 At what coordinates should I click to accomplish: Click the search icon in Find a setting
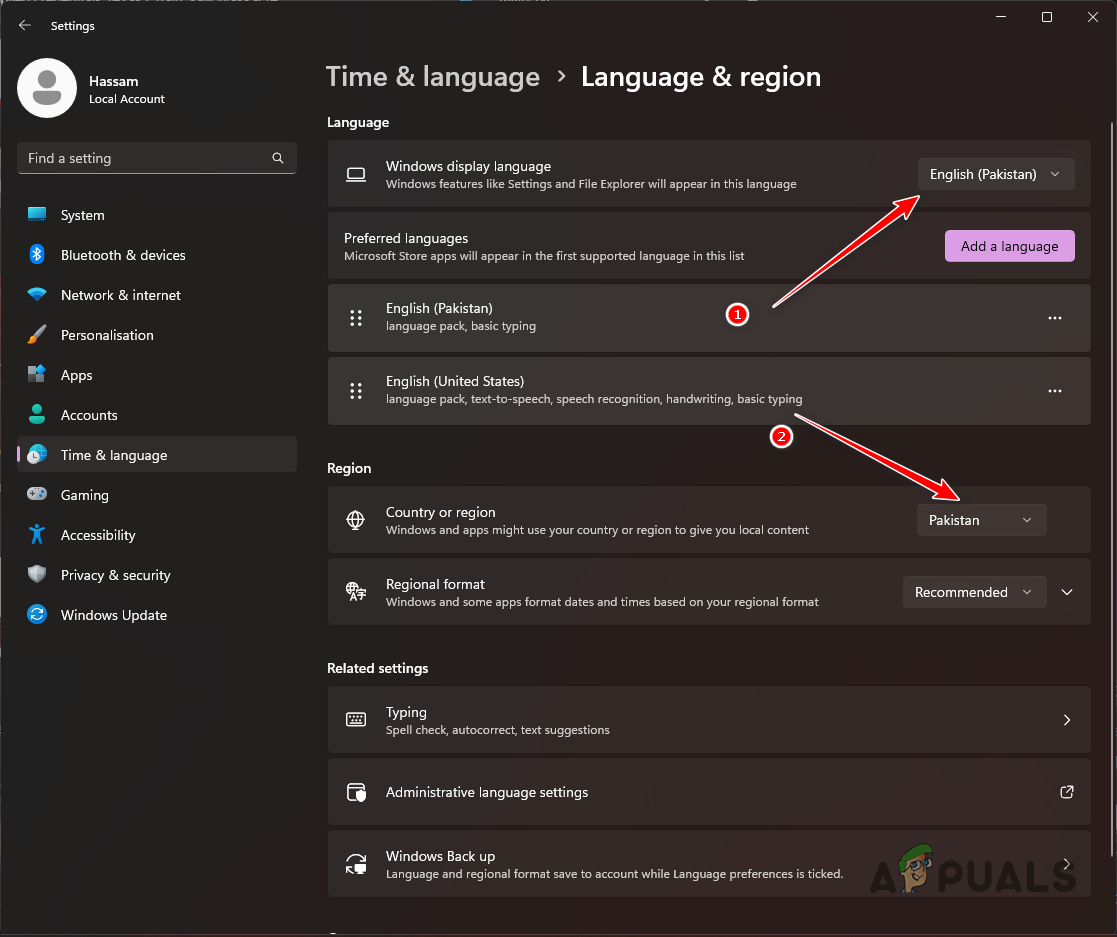click(x=277, y=157)
